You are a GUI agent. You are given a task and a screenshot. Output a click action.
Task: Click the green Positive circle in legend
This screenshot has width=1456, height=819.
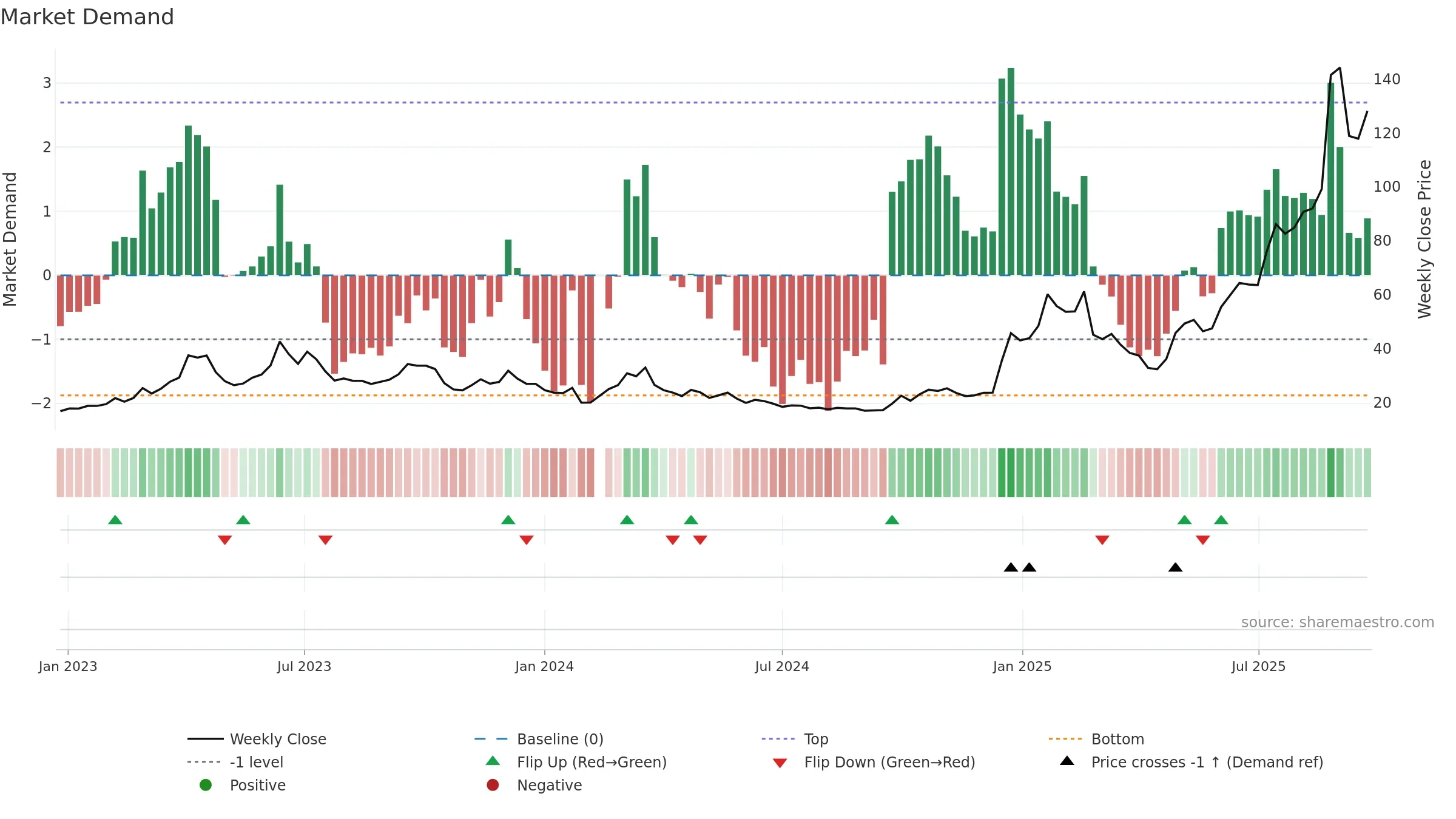[206, 785]
